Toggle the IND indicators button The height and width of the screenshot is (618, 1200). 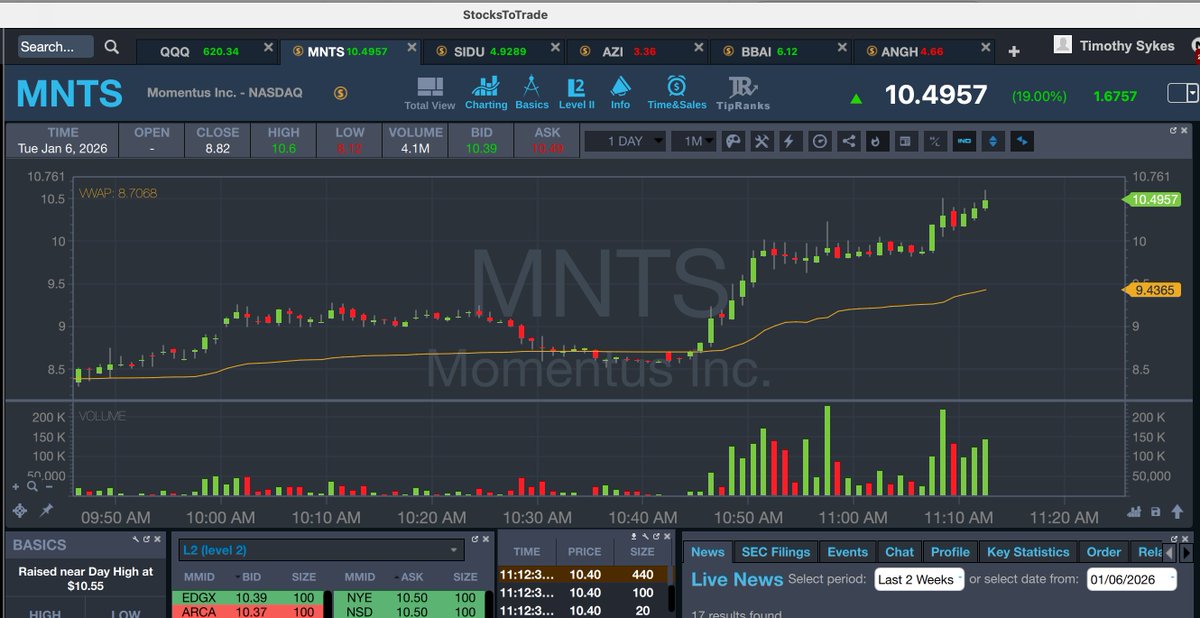pos(964,141)
